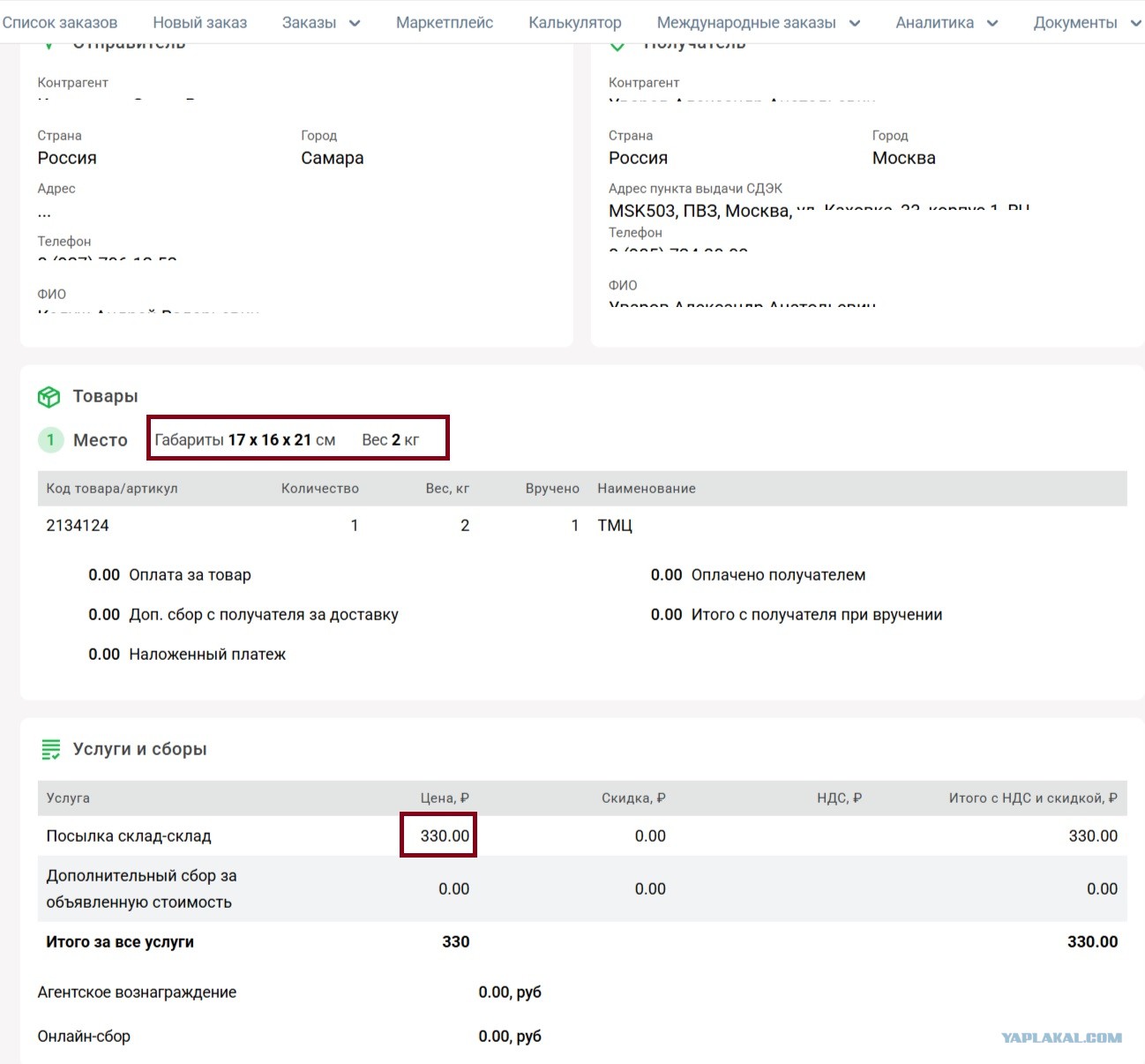This screenshot has height=1064, width=1145.
Task: Click the Вес, кг column header
Action: point(447,489)
